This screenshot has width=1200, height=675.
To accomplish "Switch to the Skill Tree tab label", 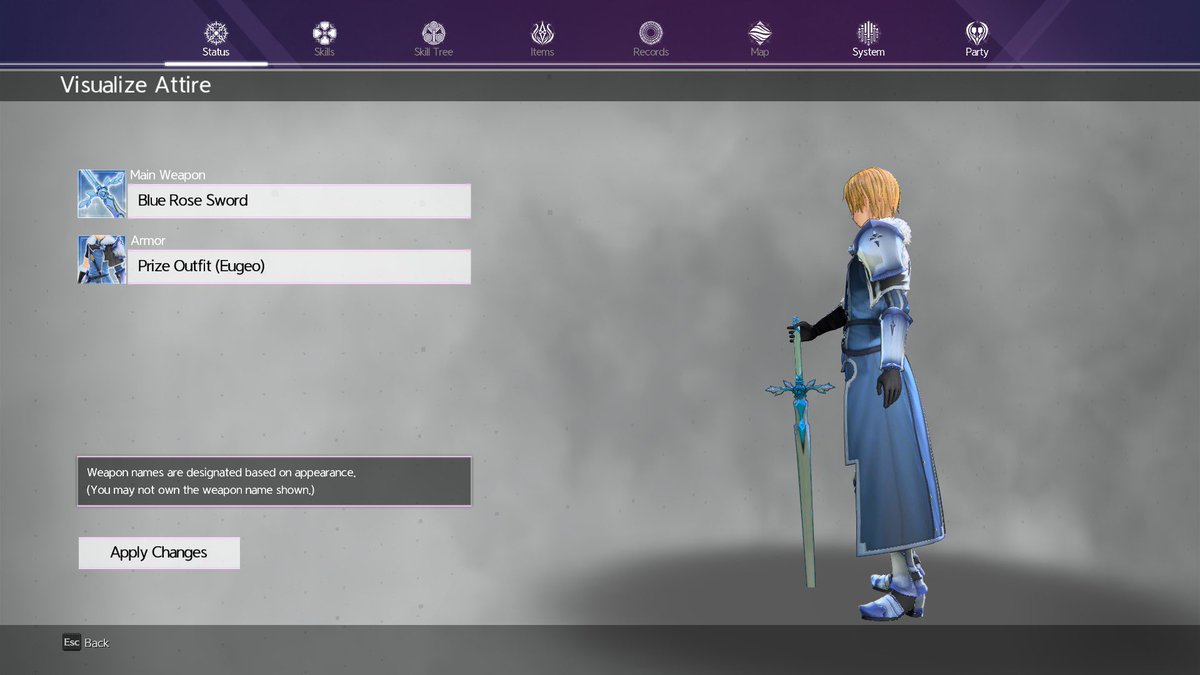I will [x=433, y=52].
